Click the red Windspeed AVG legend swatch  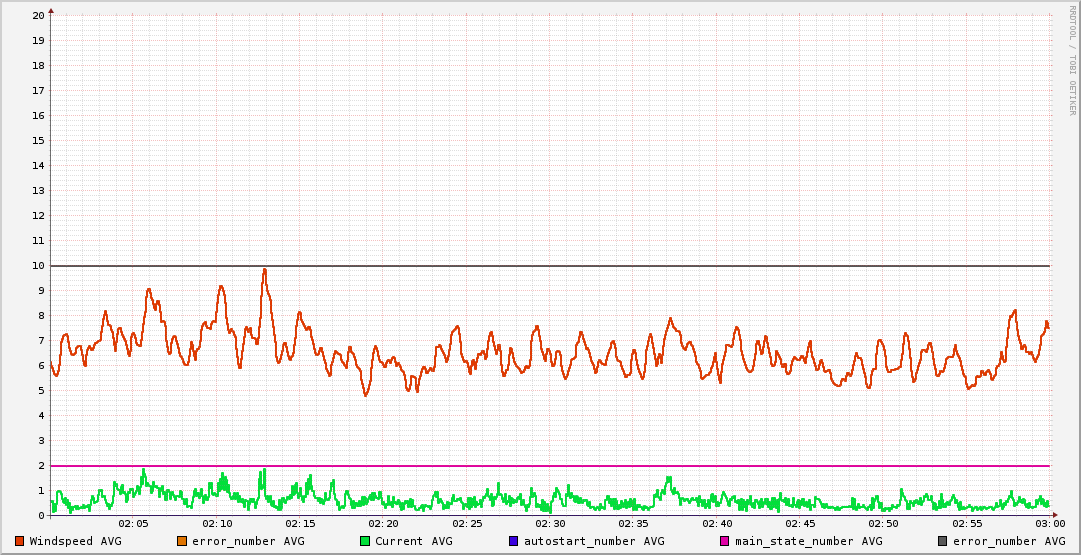(x=20, y=541)
